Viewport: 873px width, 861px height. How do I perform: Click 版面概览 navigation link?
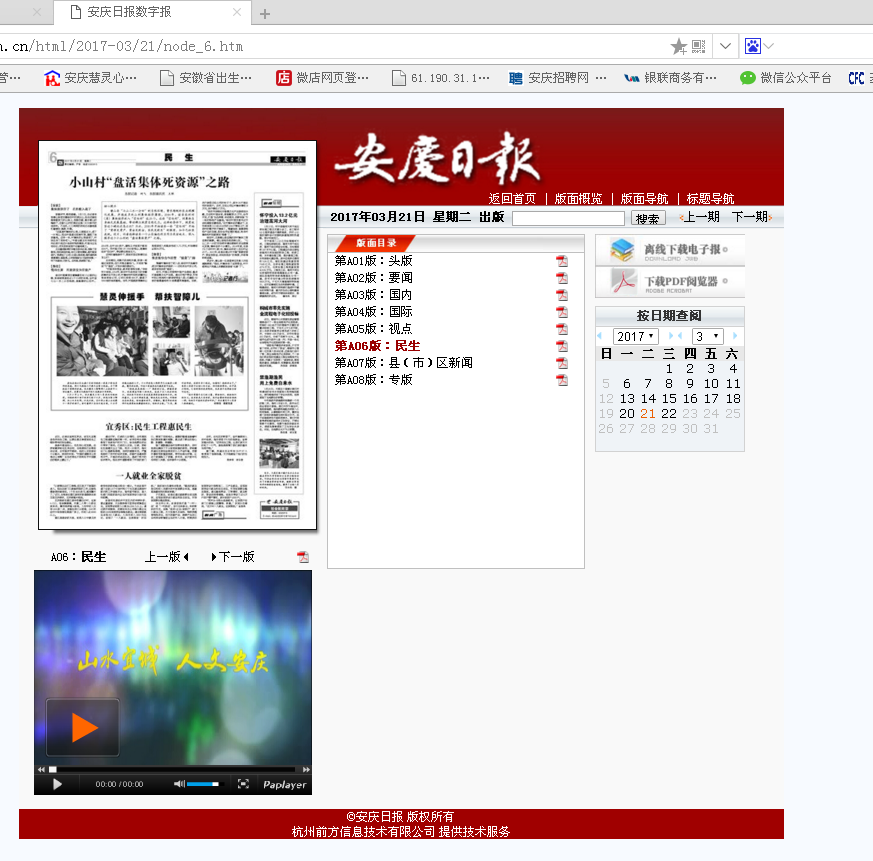point(578,199)
